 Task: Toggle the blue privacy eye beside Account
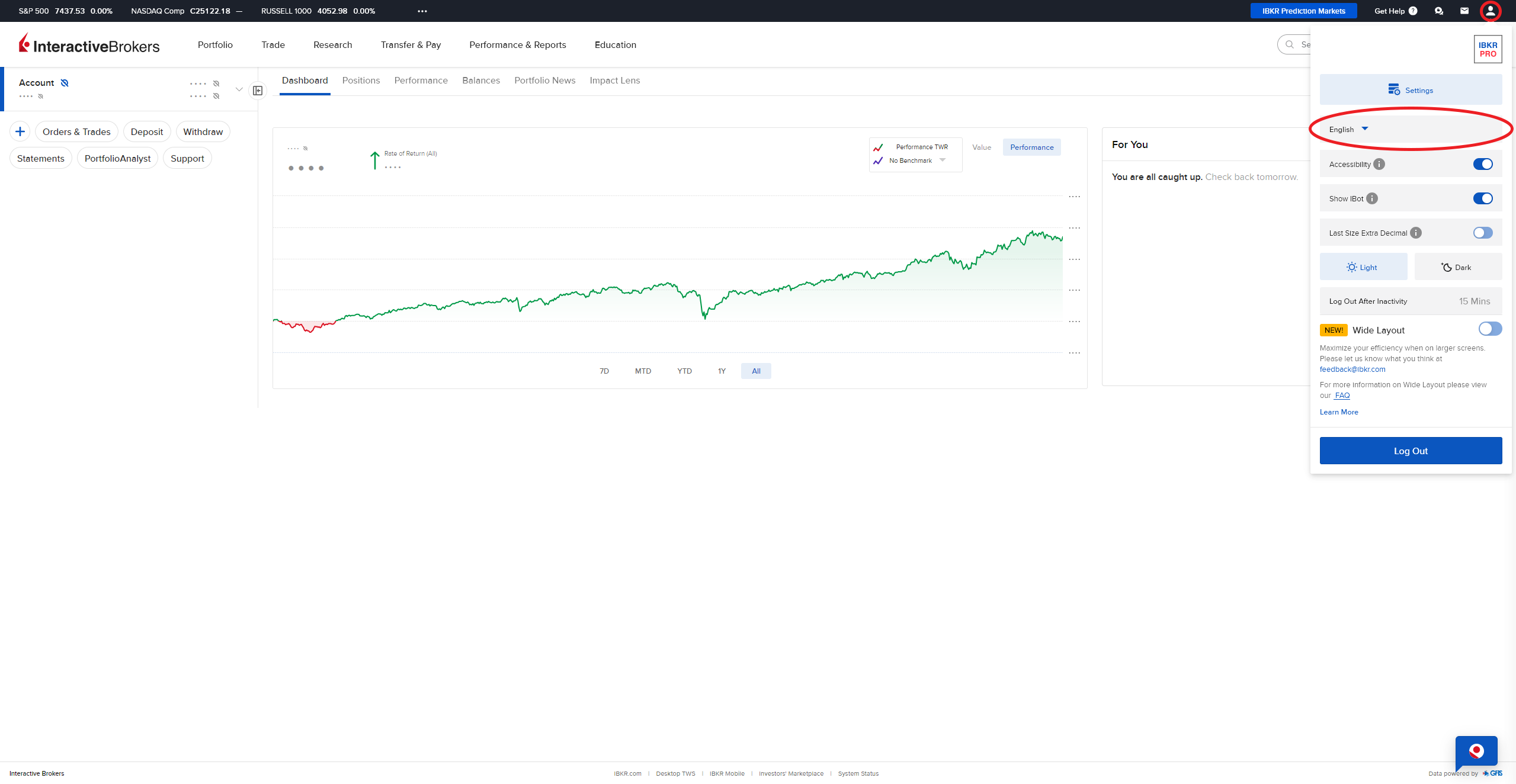coord(65,83)
